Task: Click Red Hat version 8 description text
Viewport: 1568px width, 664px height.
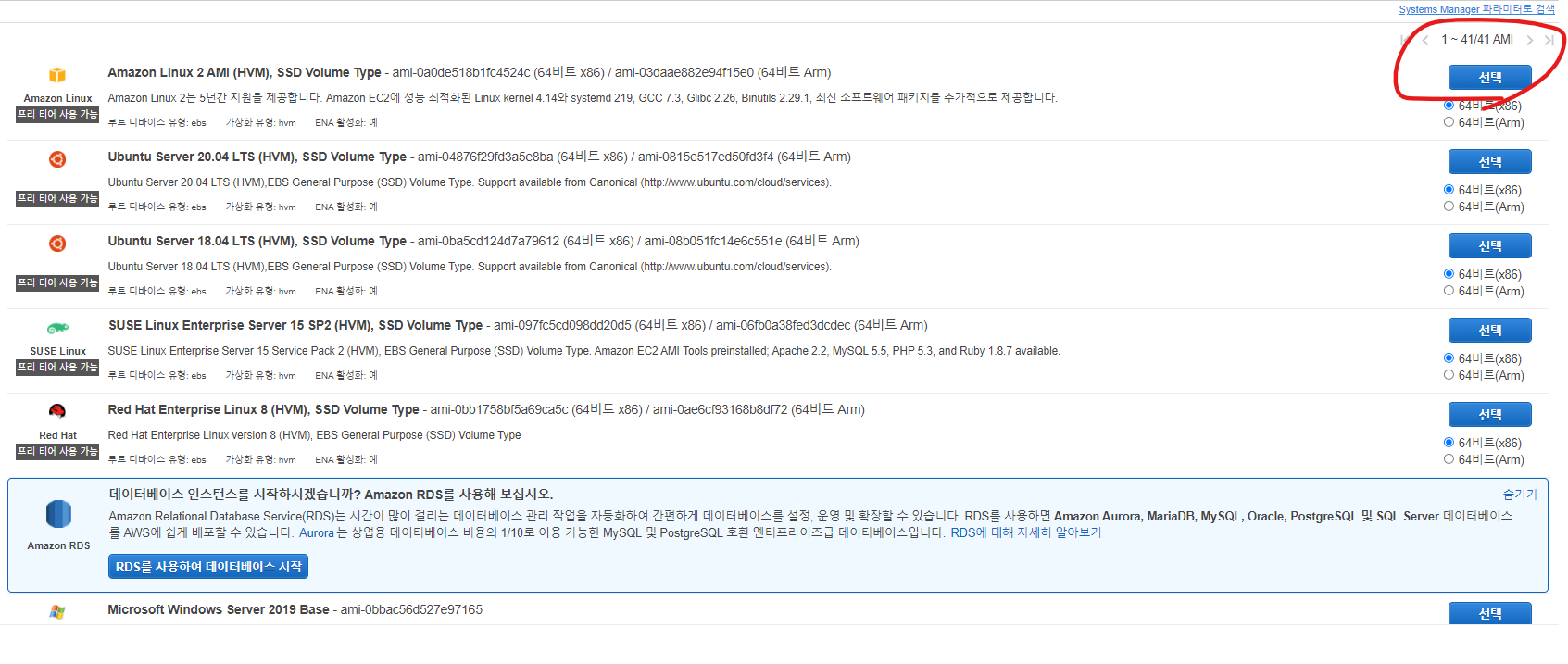Action: click(314, 435)
